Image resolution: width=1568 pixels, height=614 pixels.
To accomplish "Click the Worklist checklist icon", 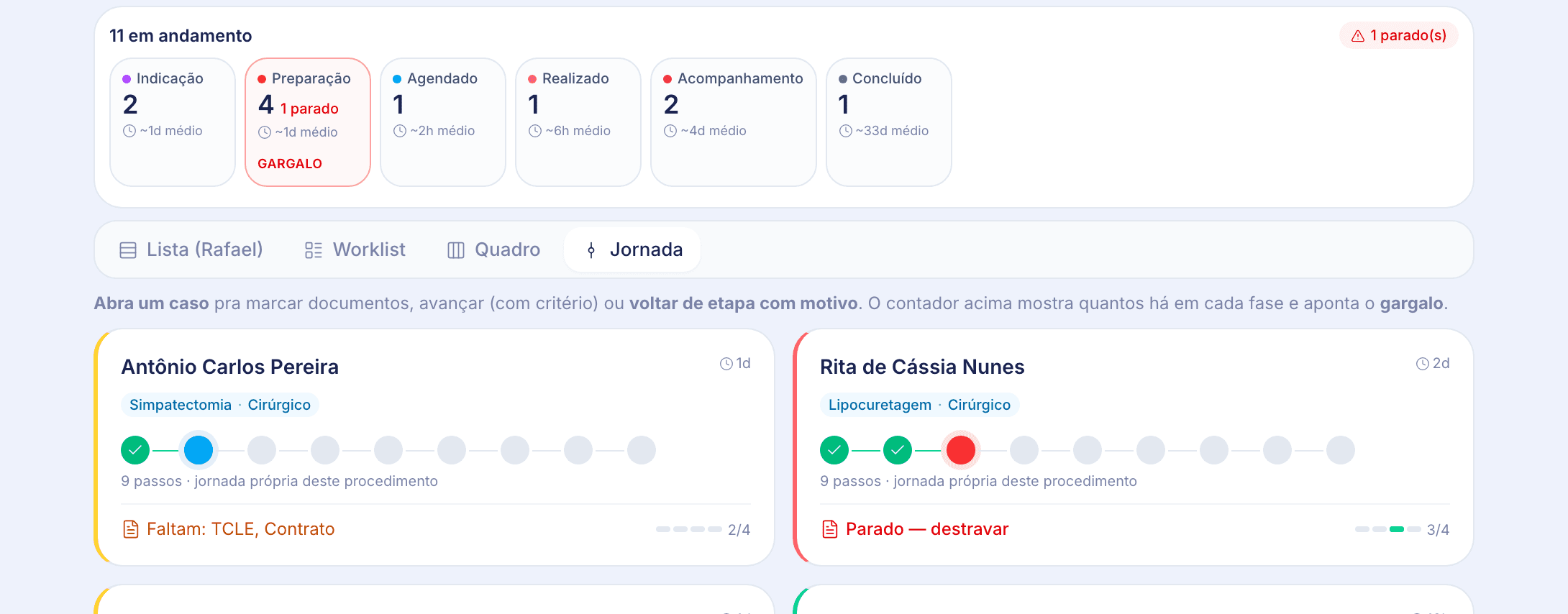I will pos(314,250).
